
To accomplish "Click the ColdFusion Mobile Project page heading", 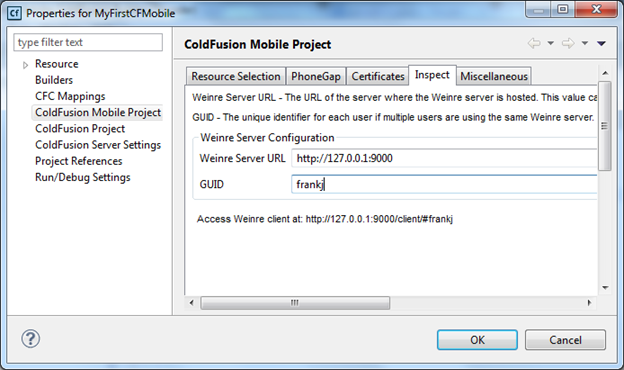I will click(x=257, y=44).
